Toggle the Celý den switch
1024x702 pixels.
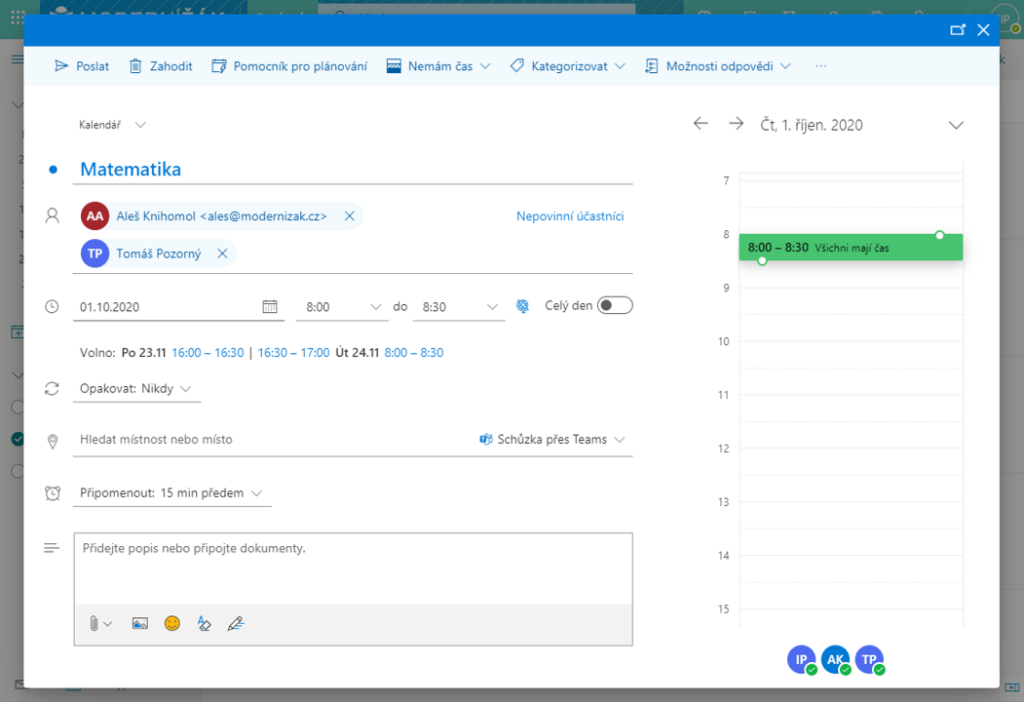(x=614, y=306)
